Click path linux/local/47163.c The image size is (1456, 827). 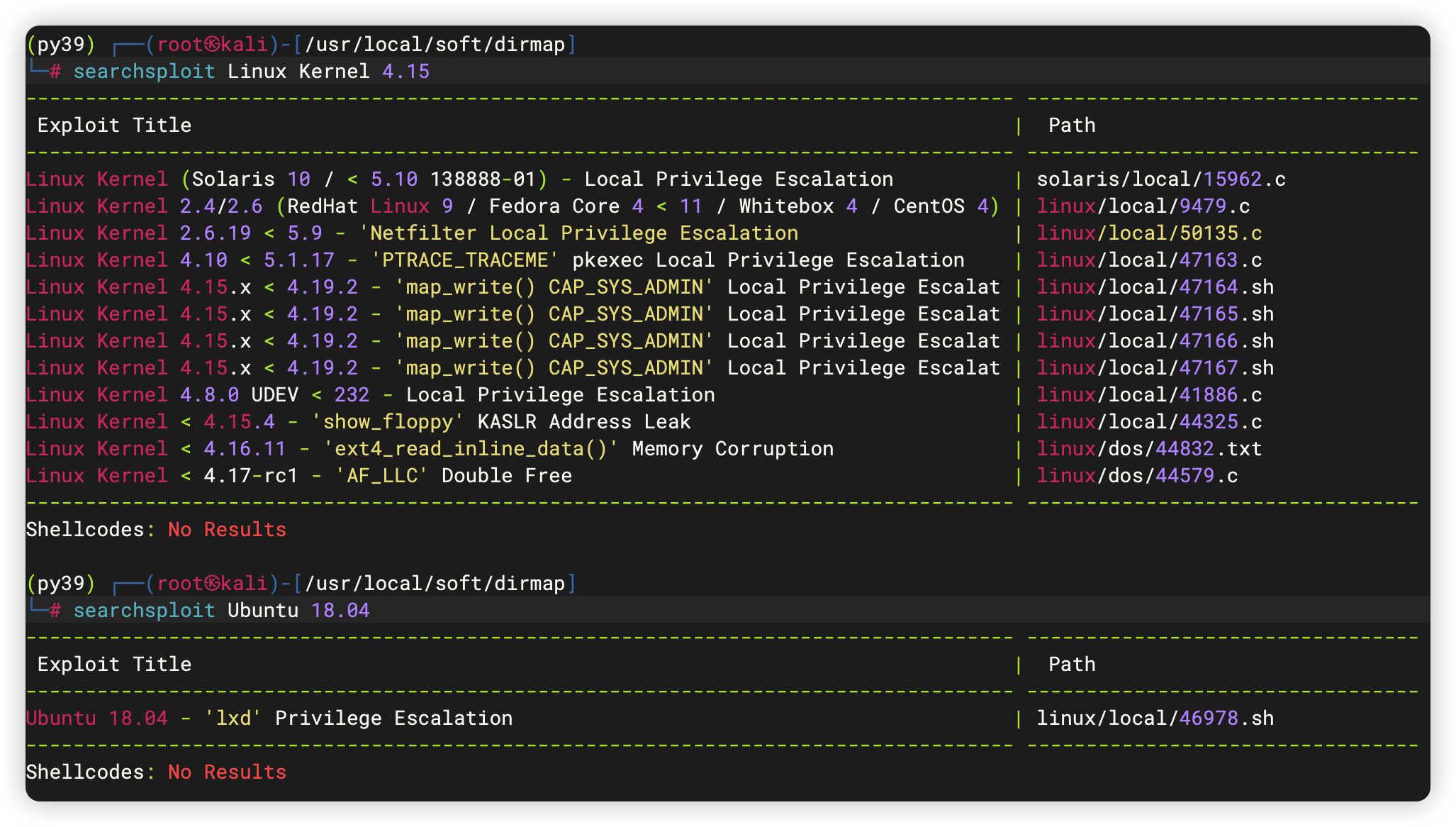[x=1149, y=260]
